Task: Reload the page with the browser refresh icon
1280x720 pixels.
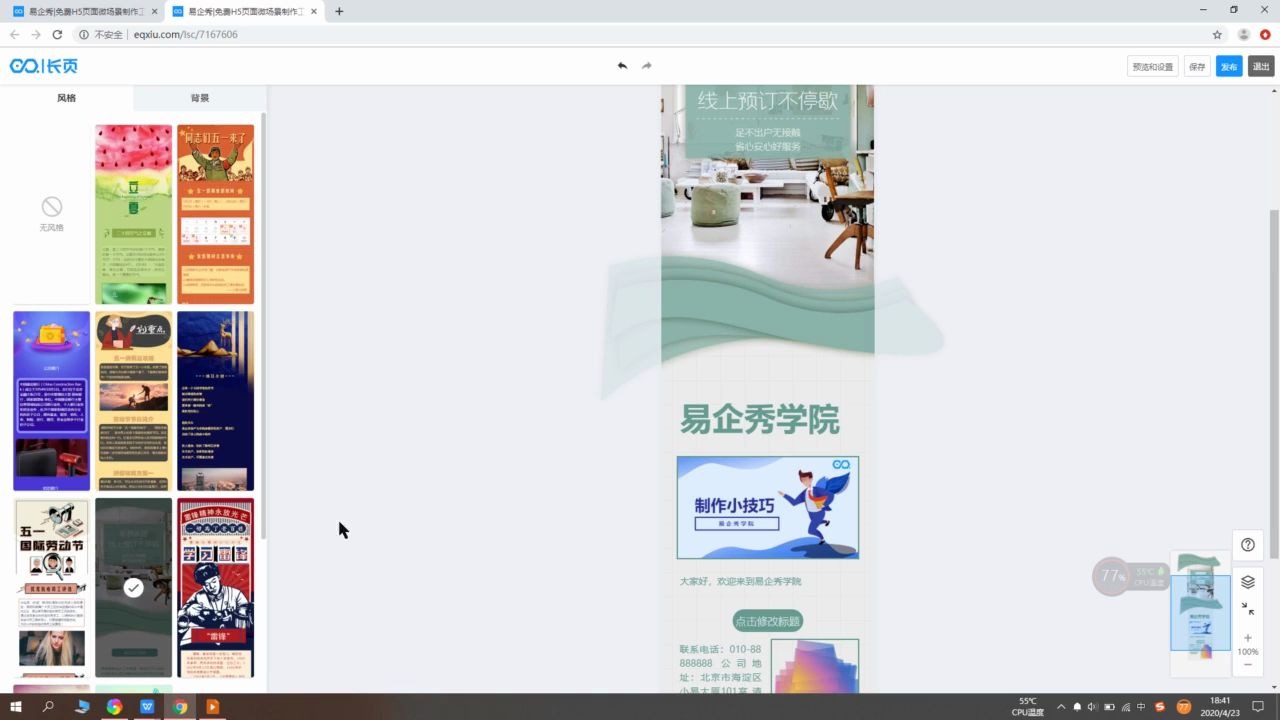Action: pyautogui.click(x=57, y=34)
